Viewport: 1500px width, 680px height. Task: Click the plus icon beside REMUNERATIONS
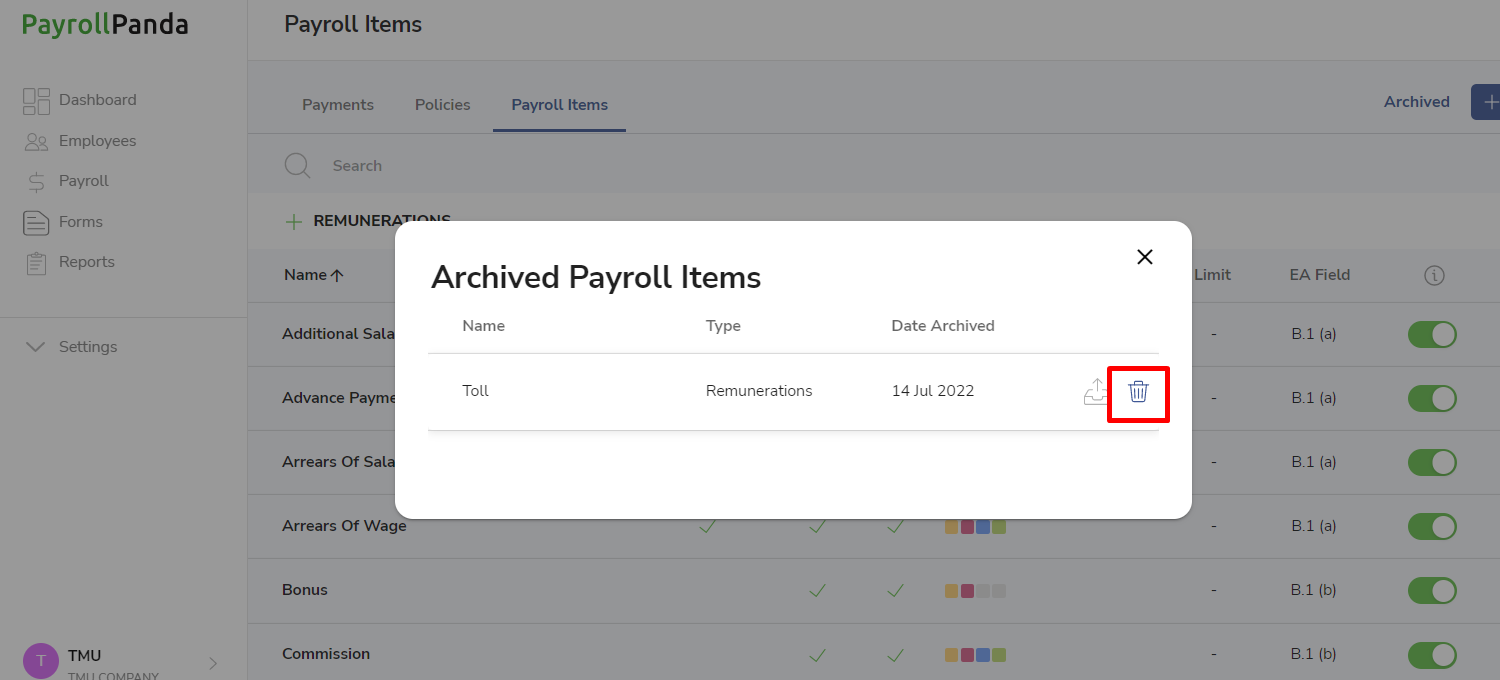pyautogui.click(x=293, y=221)
